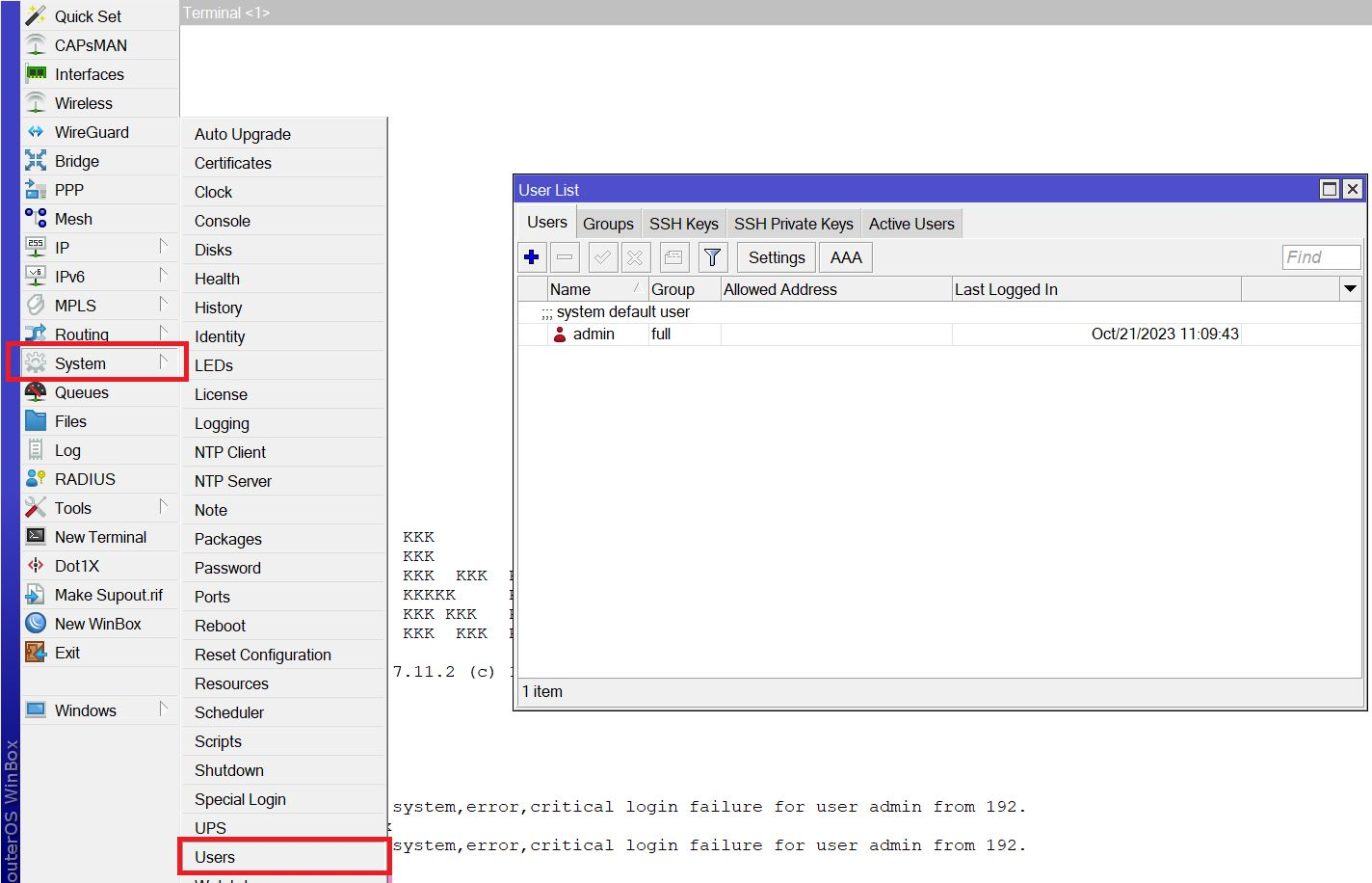Sort the user list by Name column
The height and width of the screenshot is (883, 1372).
[x=596, y=289]
